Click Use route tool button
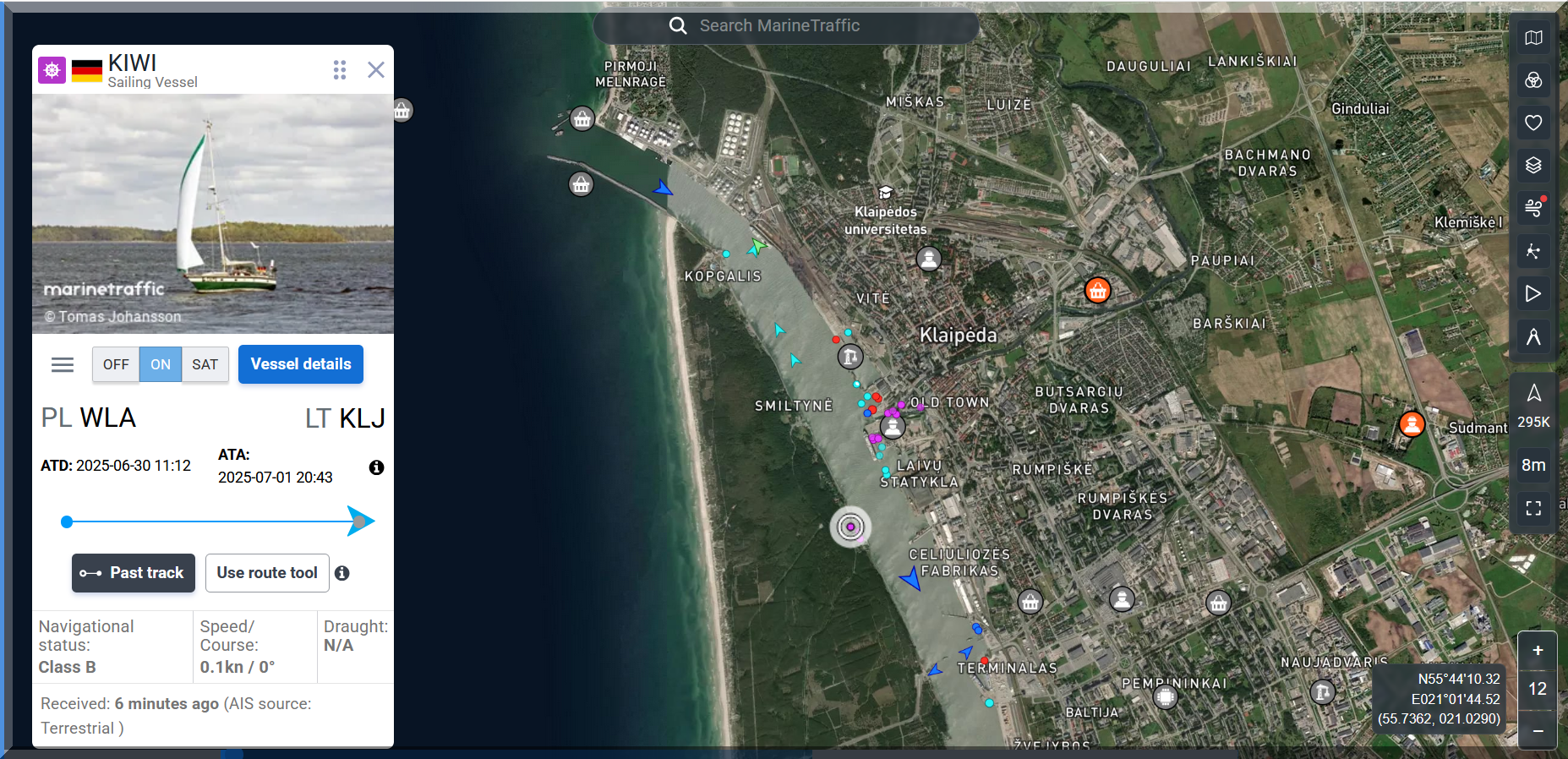 (267, 573)
